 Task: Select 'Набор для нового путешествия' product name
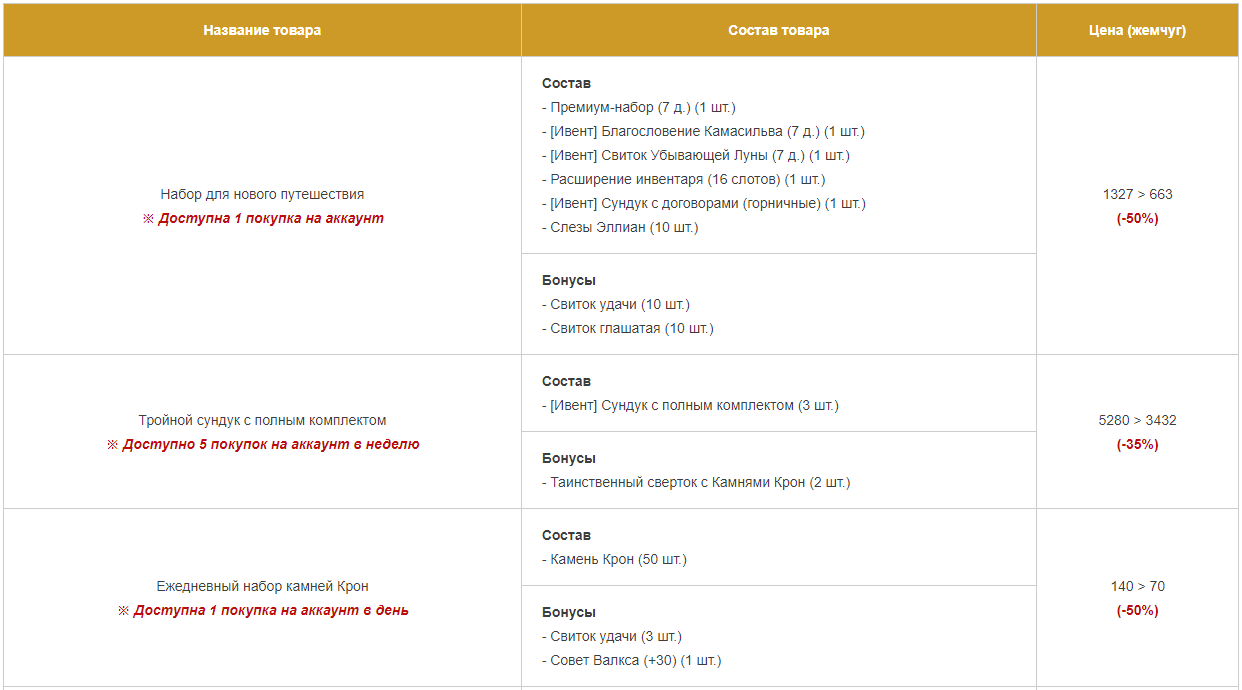(x=262, y=194)
